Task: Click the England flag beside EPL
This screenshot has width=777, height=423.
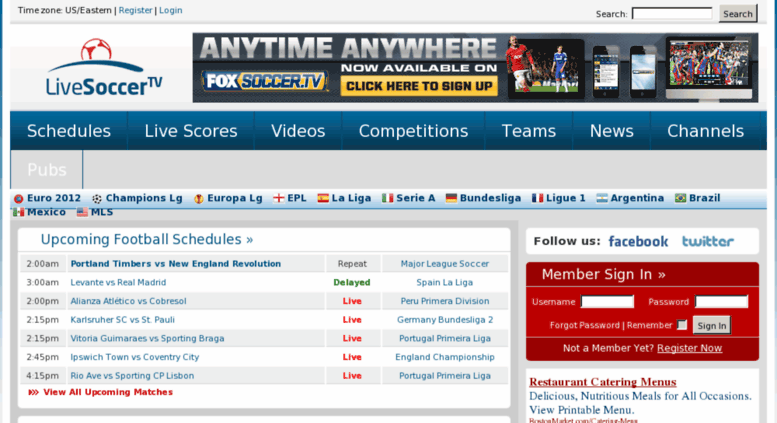Action: coord(278,198)
